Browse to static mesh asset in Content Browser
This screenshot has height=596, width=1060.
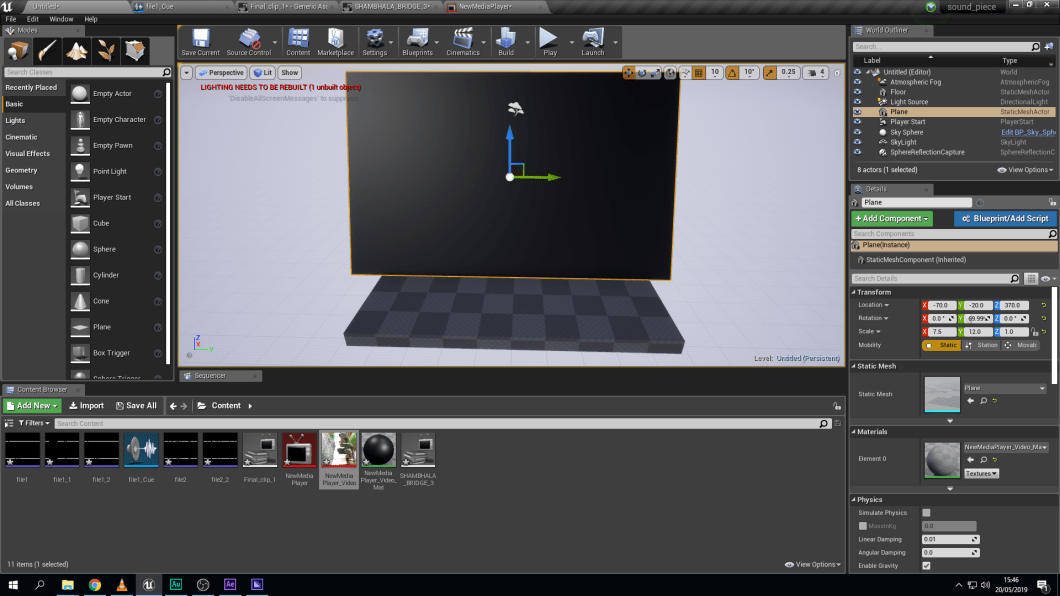[x=984, y=401]
